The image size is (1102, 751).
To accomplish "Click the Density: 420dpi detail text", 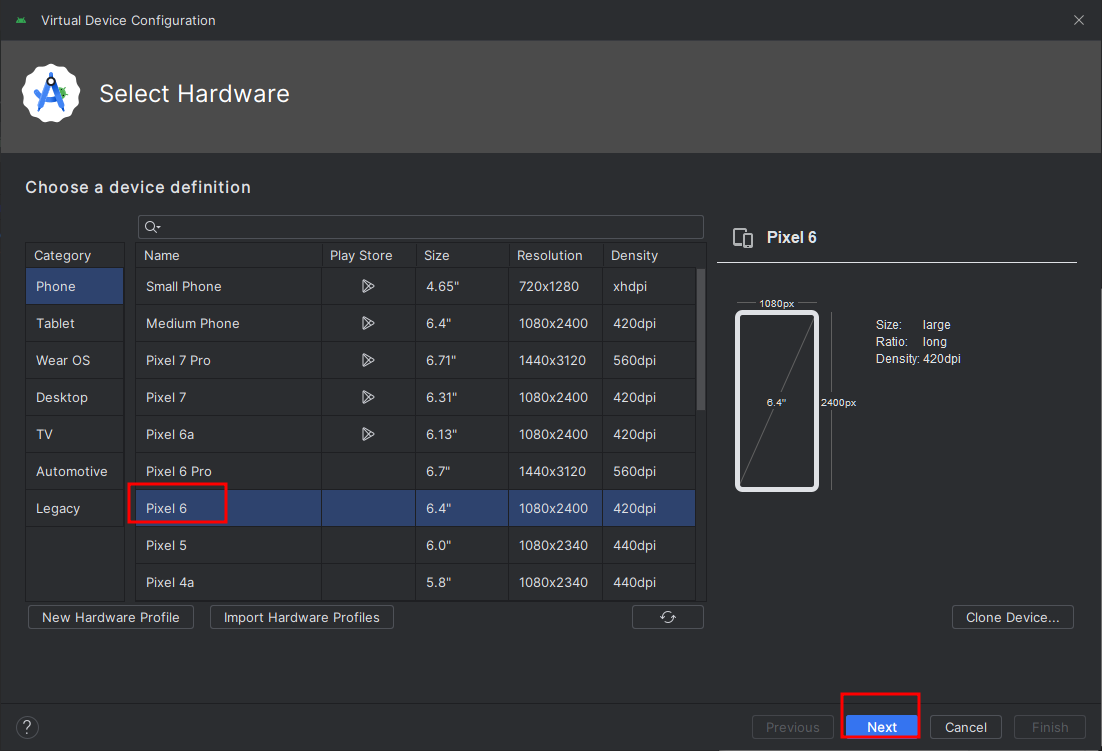I will click(918, 359).
